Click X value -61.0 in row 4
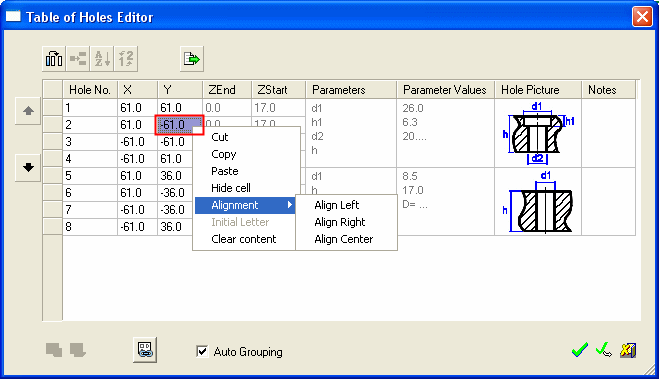Image resolution: width=659 pixels, height=379 pixels. click(x=137, y=159)
